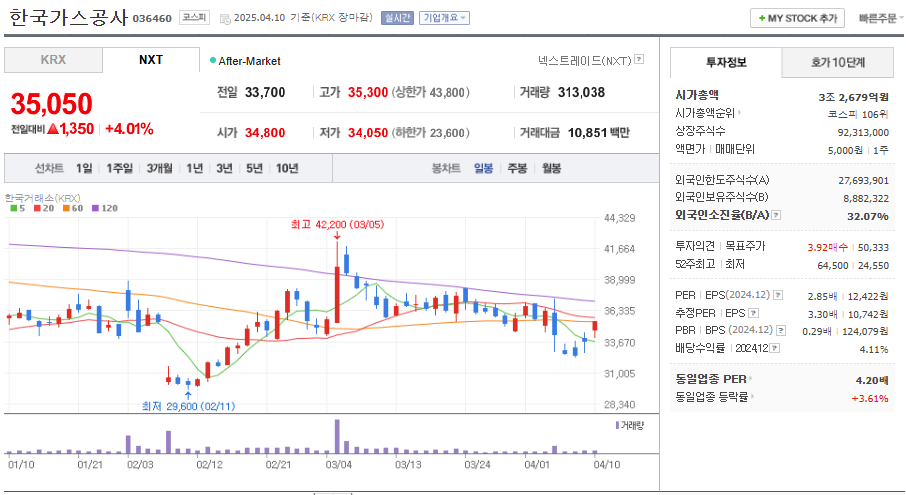906x495 pixels.
Task: Open the 투자정보 tab
Action: click(x=726, y=62)
